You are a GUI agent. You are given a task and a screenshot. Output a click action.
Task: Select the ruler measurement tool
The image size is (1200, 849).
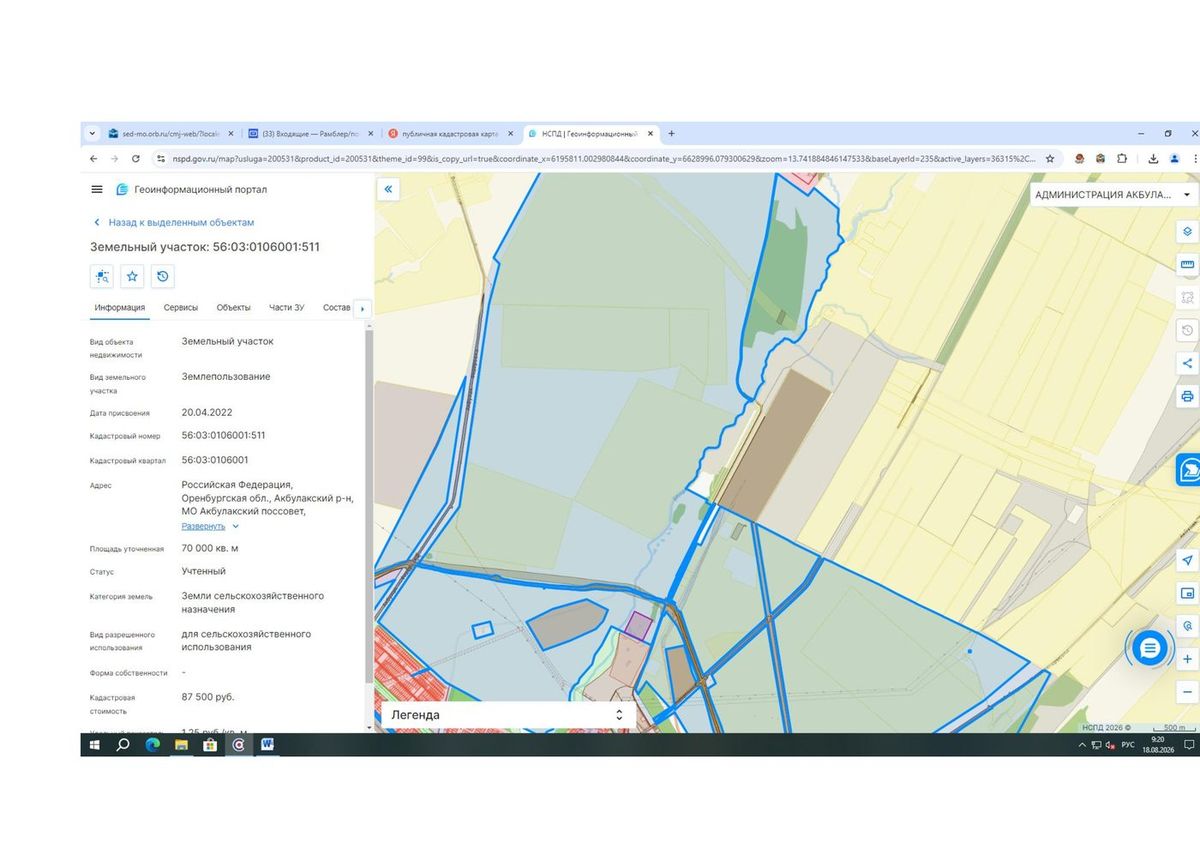[x=1188, y=264]
